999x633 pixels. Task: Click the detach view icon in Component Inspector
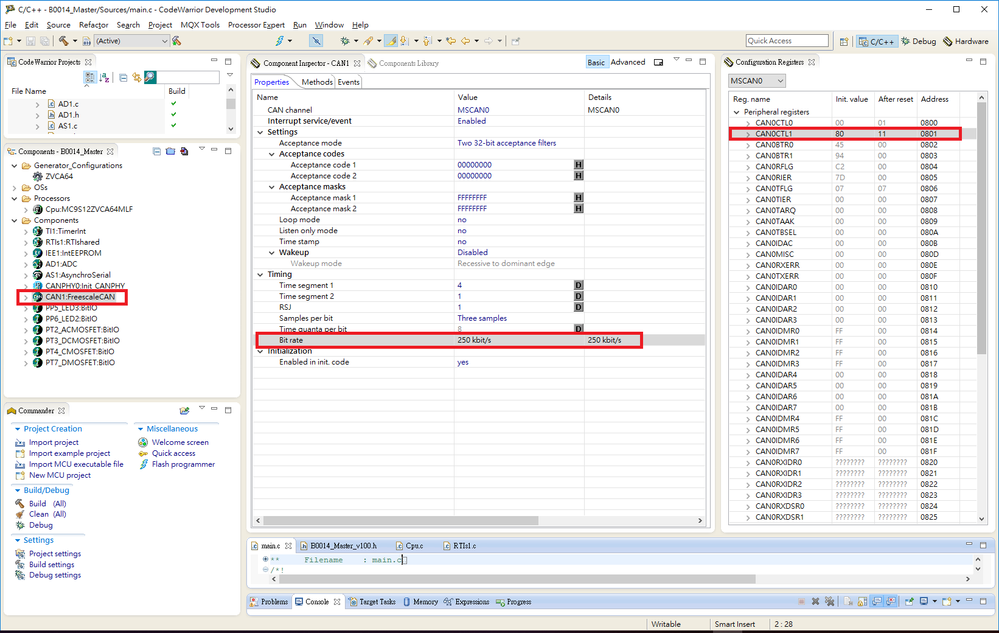click(659, 62)
